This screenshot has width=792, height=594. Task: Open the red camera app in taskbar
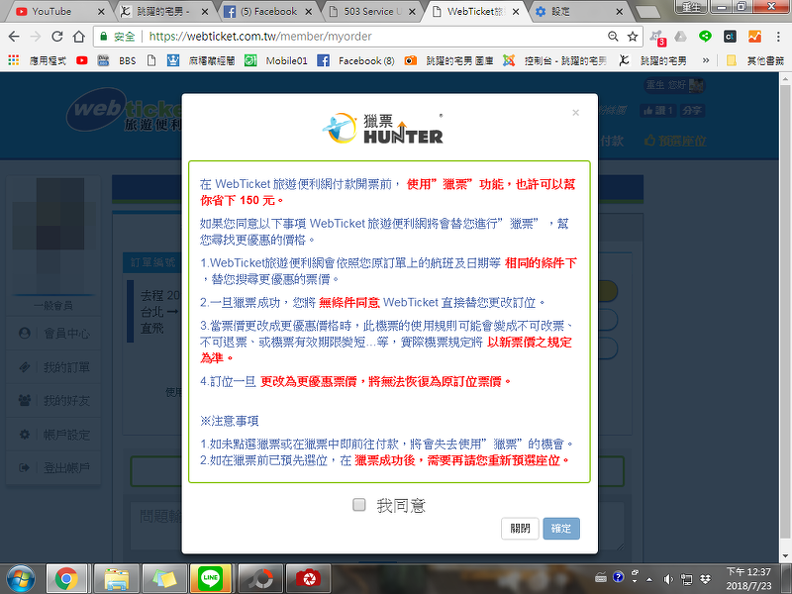[x=308, y=579]
